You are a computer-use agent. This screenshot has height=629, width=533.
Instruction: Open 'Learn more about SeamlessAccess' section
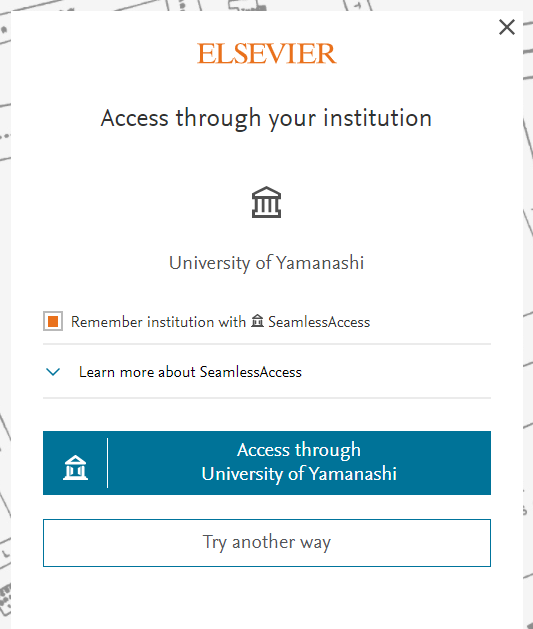click(190, 372)
